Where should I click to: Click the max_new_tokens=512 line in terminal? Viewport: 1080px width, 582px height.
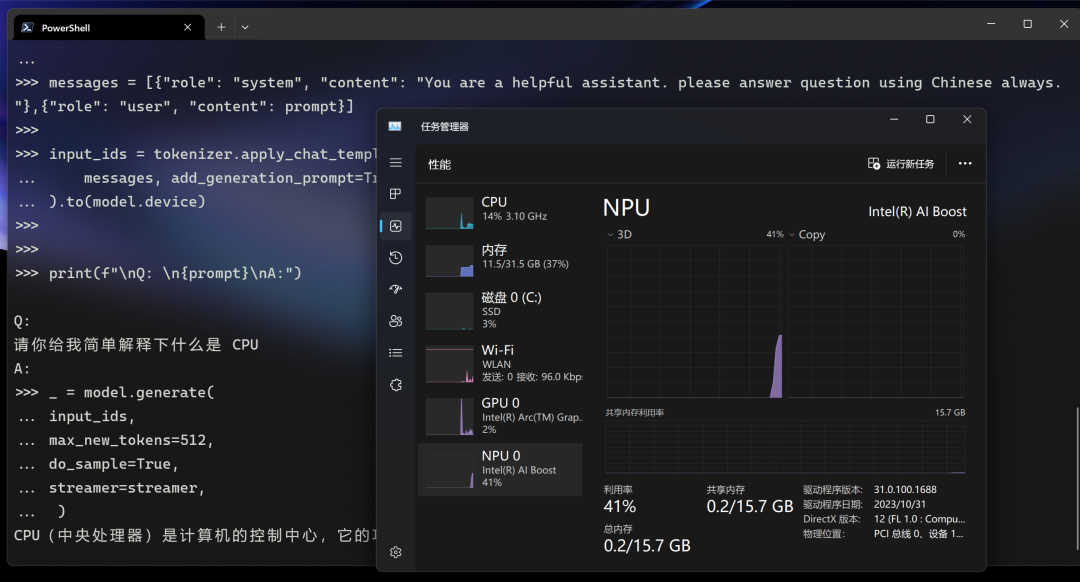coord(131,440)
